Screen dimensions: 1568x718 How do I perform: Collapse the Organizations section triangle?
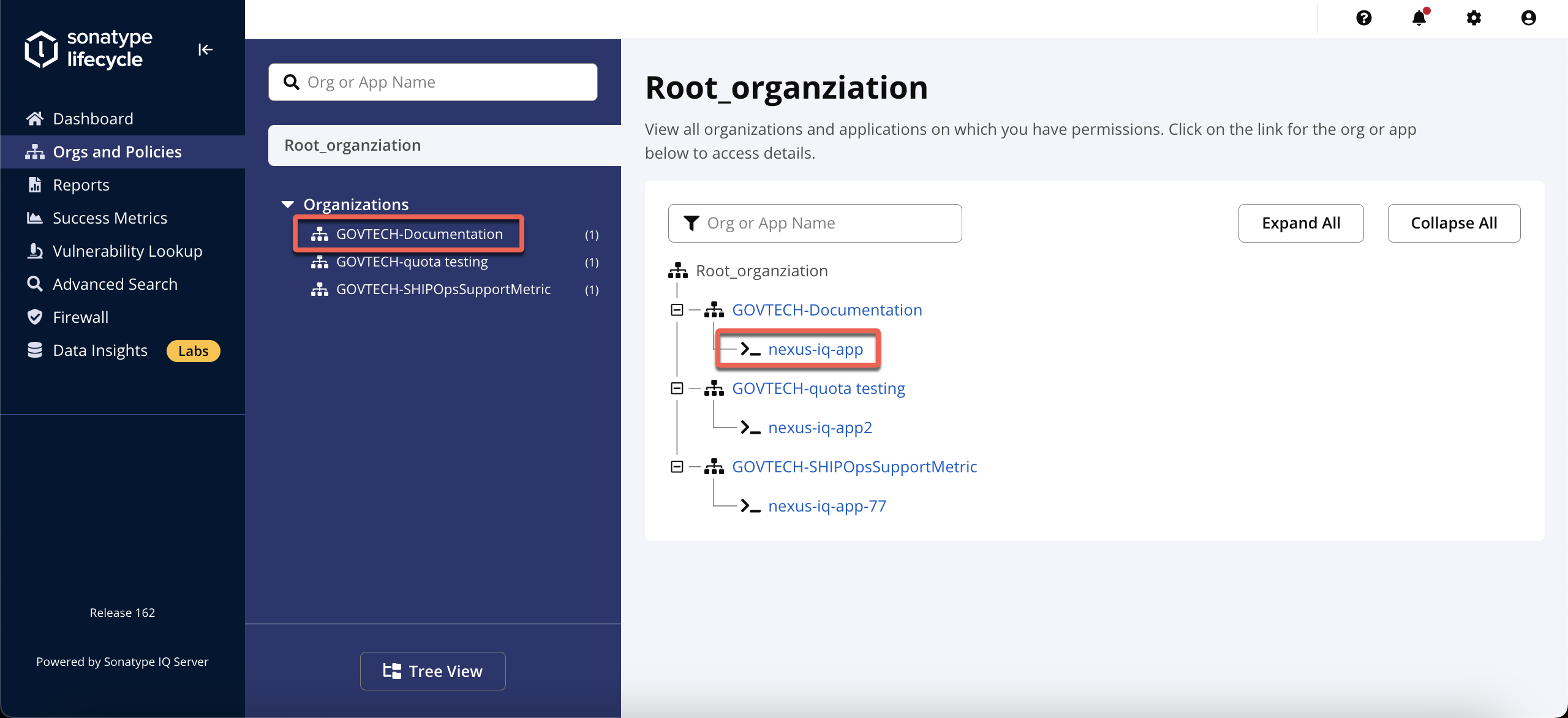click(x=287, y=205)
